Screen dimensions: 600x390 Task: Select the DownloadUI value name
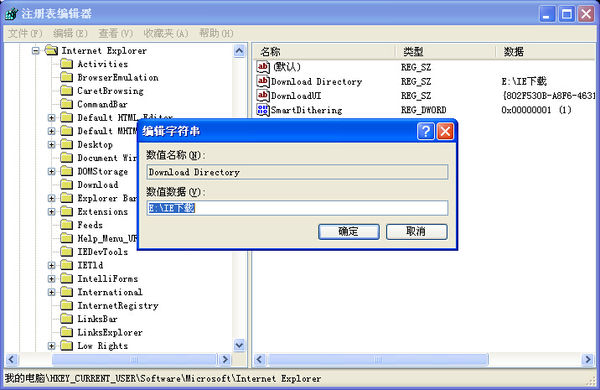(x=296, y=96)
